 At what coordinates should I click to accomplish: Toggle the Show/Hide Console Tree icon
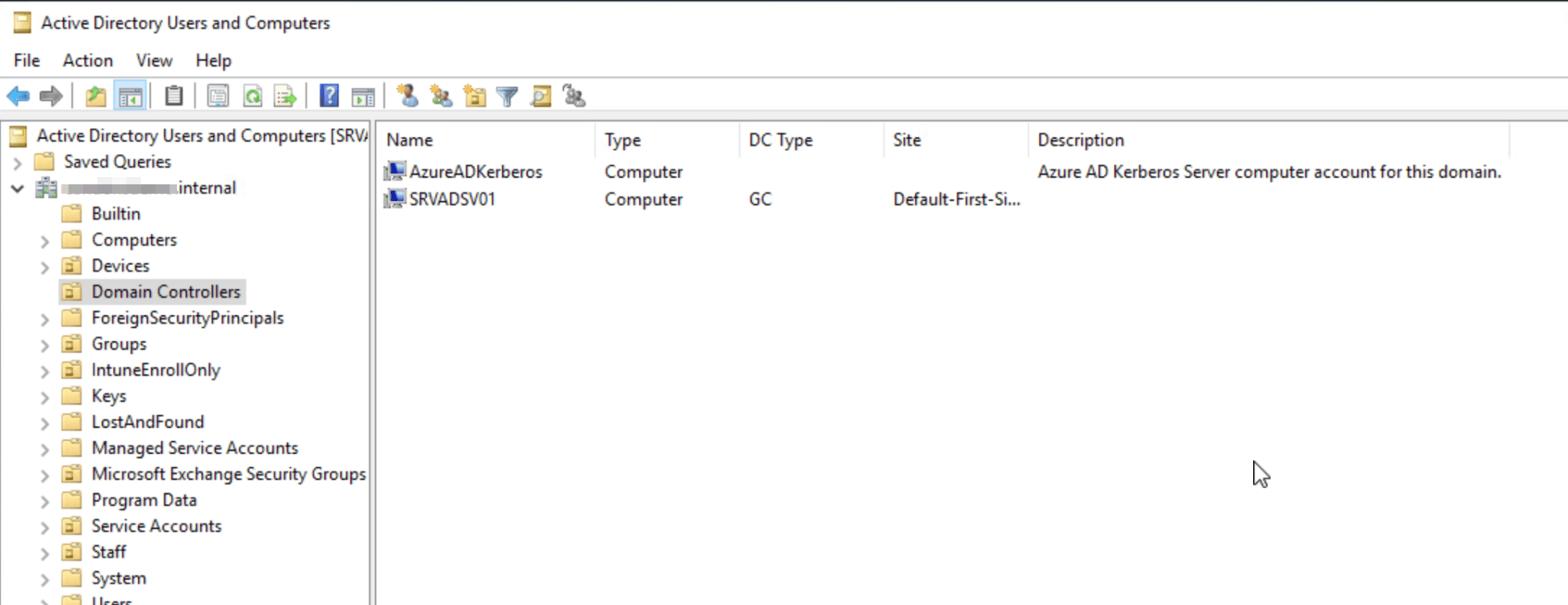click(130, 97)
